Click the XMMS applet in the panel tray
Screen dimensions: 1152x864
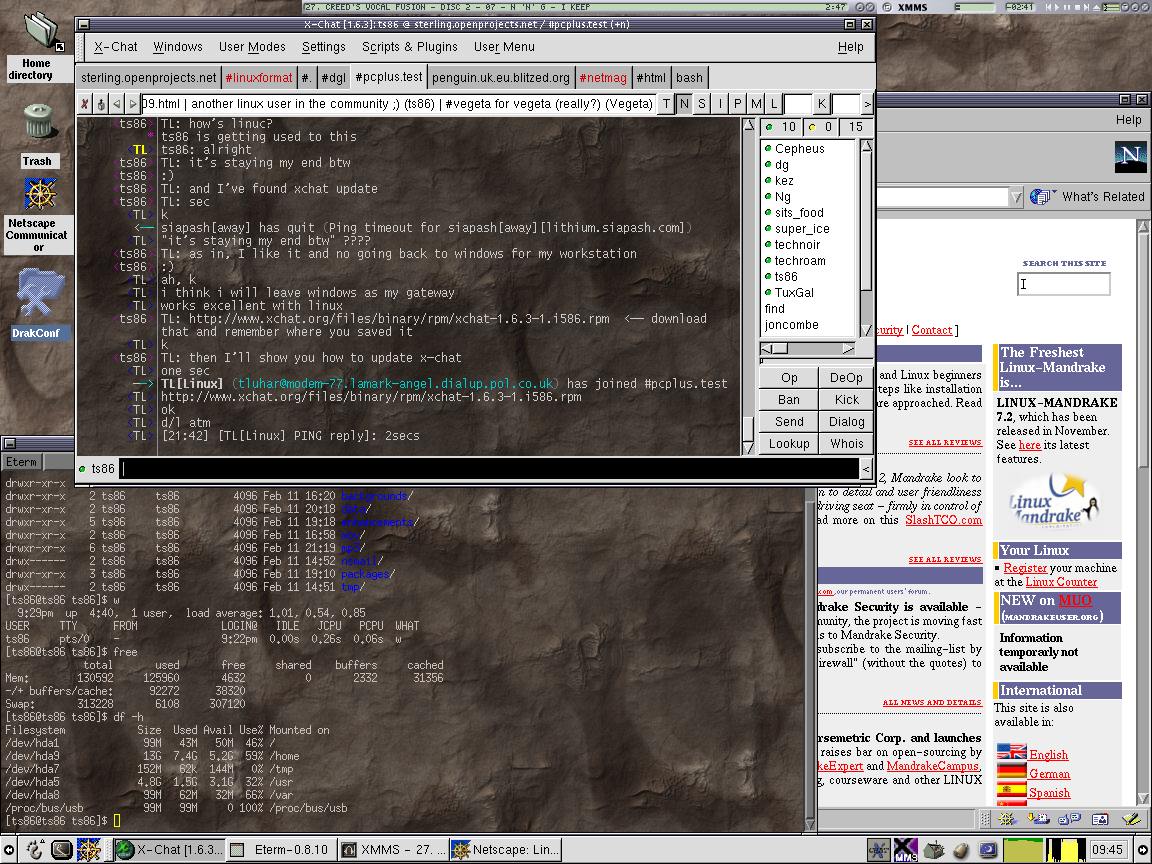(905, 849)
